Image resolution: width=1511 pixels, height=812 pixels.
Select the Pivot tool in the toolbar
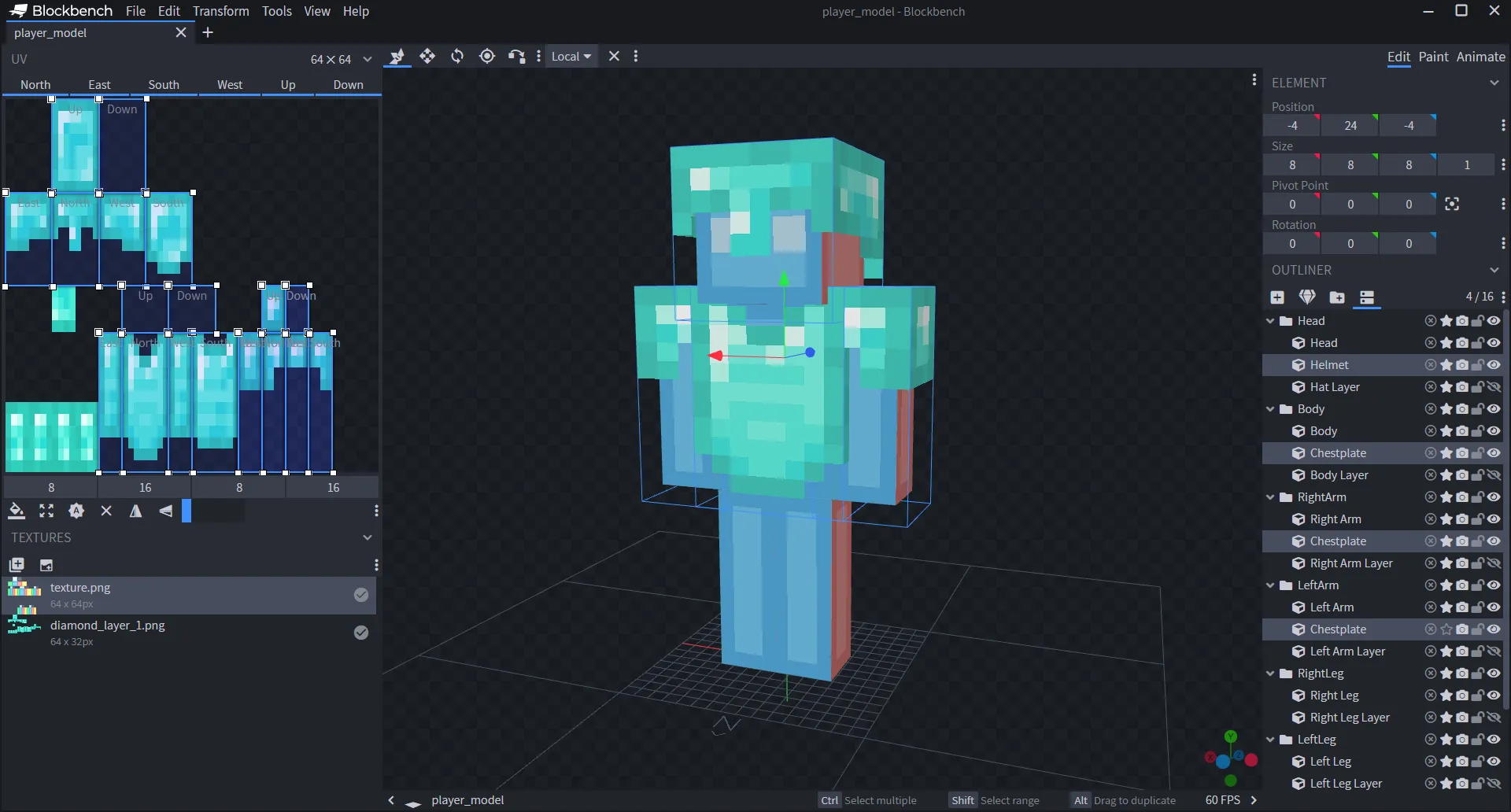point(487,56)
